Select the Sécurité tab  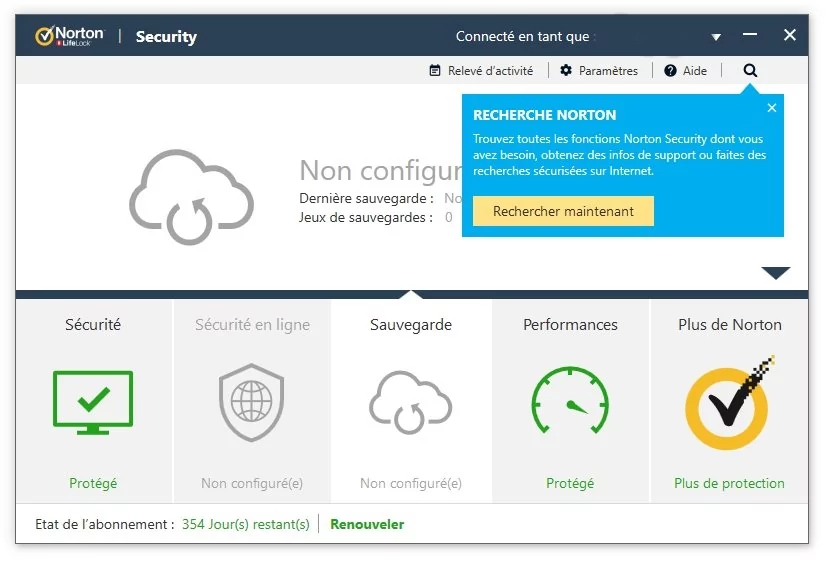[94, 400]
